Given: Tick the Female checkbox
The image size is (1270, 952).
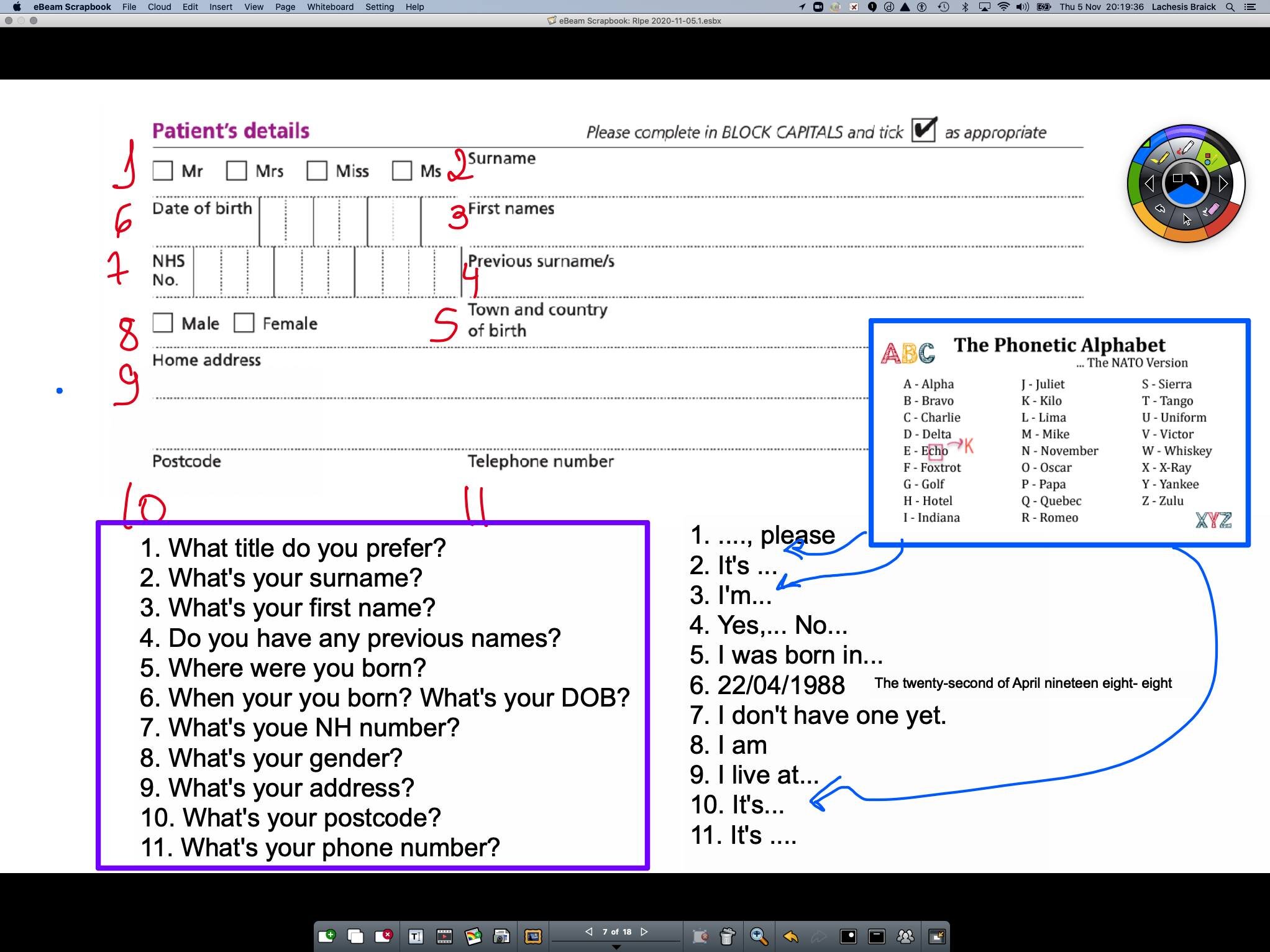Looking at the screenshot, I should coord(244,323).
